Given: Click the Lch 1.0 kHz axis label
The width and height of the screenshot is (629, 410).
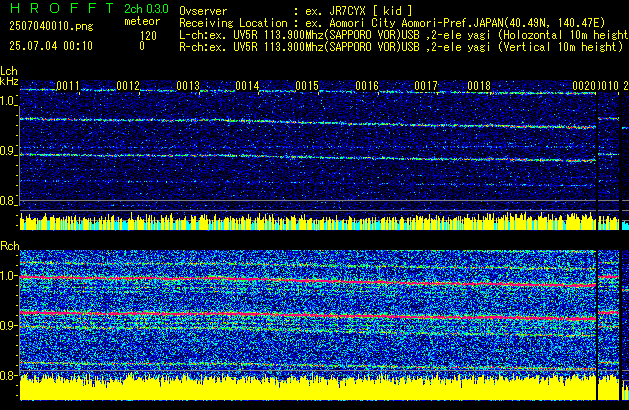Looking at the screenshot, I should click(8, 101).
